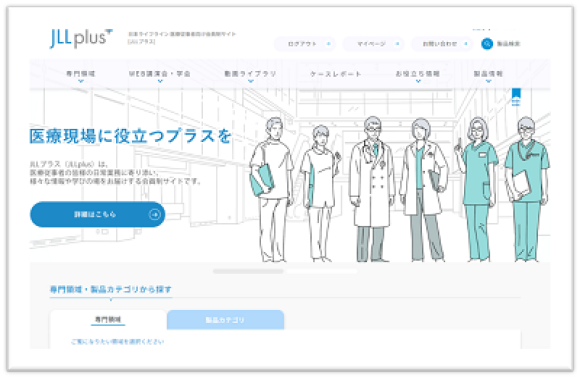Open 製品検索 link beside search icon
The width and height of the screenshot is (580, 378).
click(x=508, y=44)
